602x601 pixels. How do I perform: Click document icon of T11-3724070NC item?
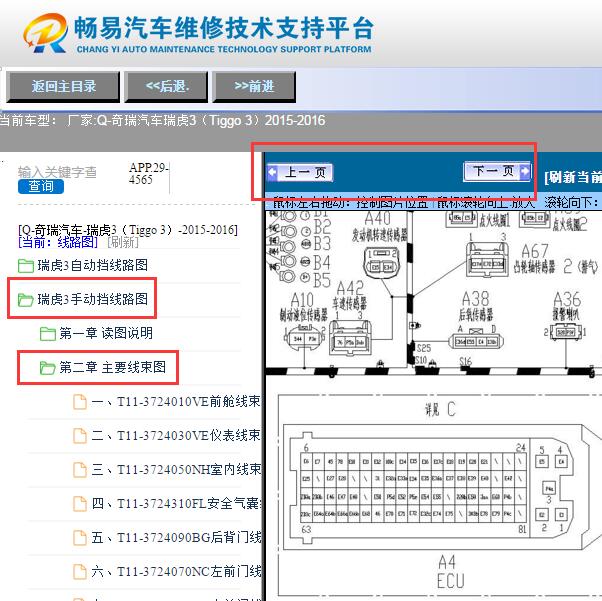pos(79,572)
